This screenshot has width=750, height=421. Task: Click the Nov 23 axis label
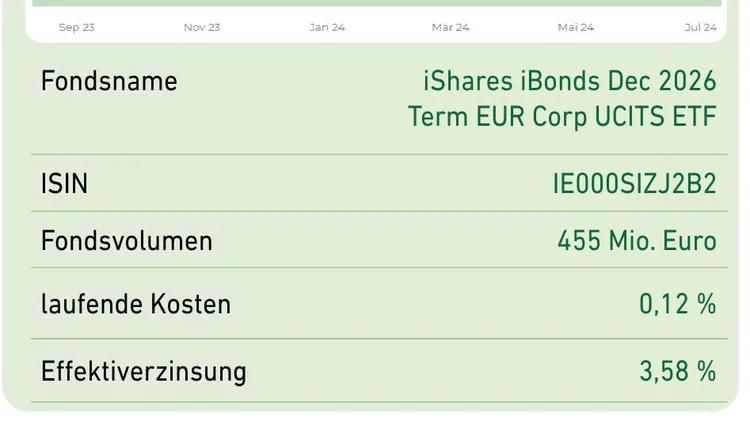point(202,27)
